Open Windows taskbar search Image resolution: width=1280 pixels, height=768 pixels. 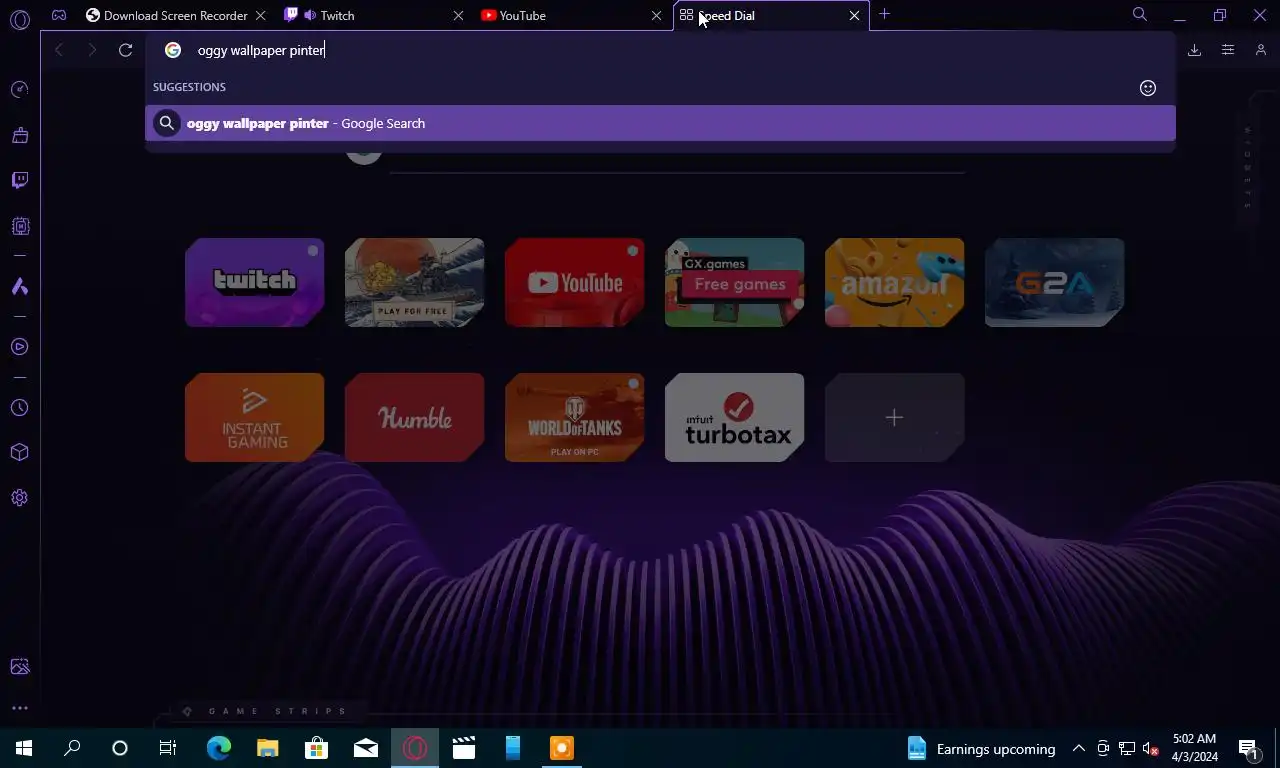(x=72, y=748)
